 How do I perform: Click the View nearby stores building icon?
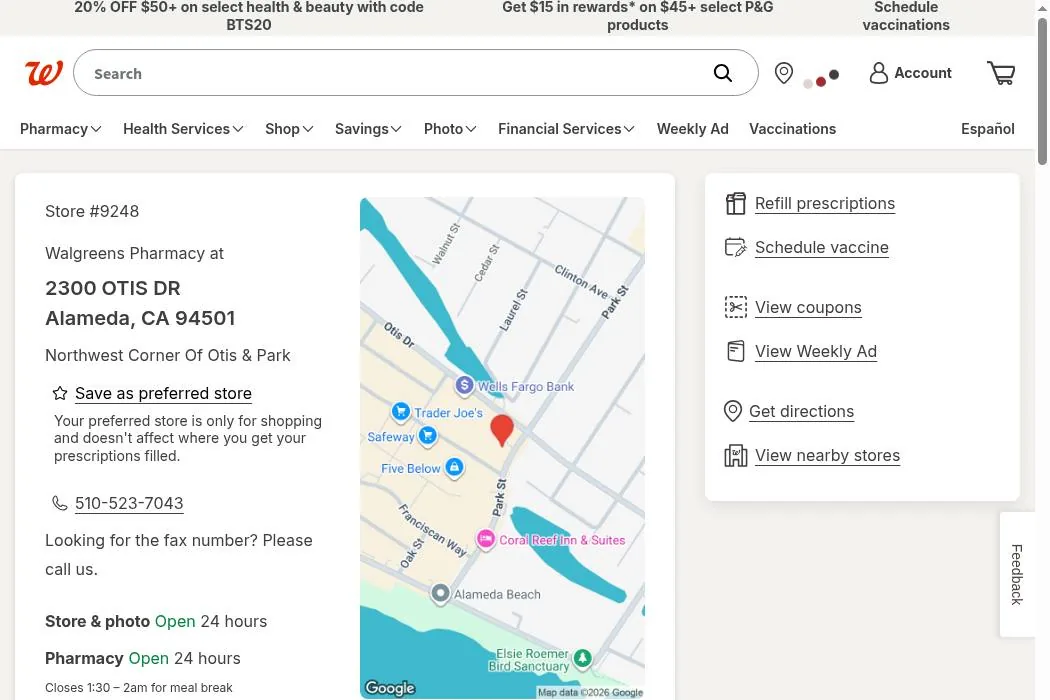(x=735, y=456)
